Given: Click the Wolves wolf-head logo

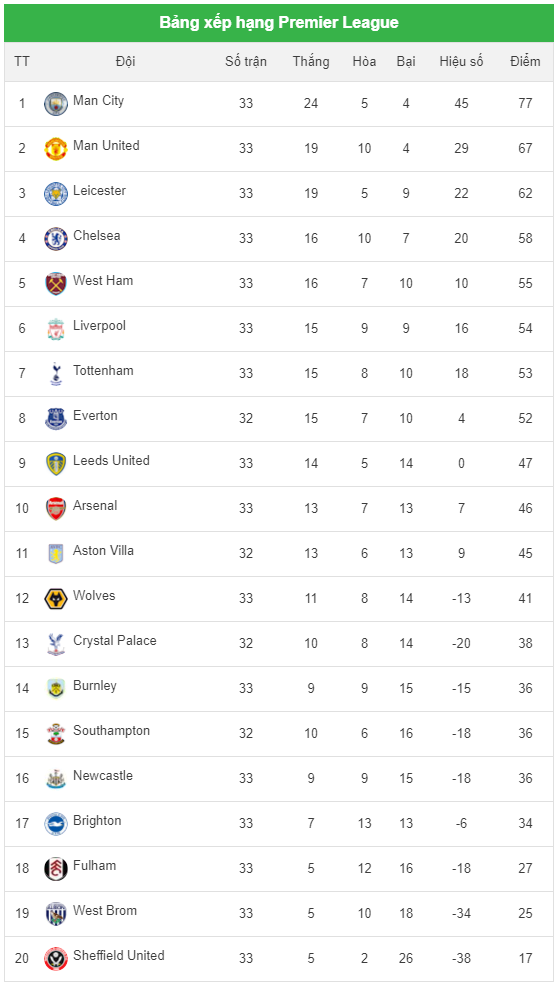Looking at the screenshot, I should (55, 599).
